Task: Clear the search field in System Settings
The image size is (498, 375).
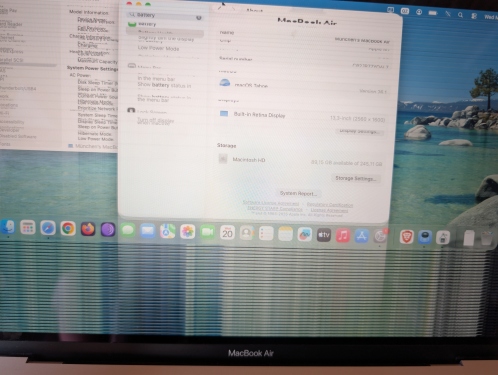Action: (199, 17)
